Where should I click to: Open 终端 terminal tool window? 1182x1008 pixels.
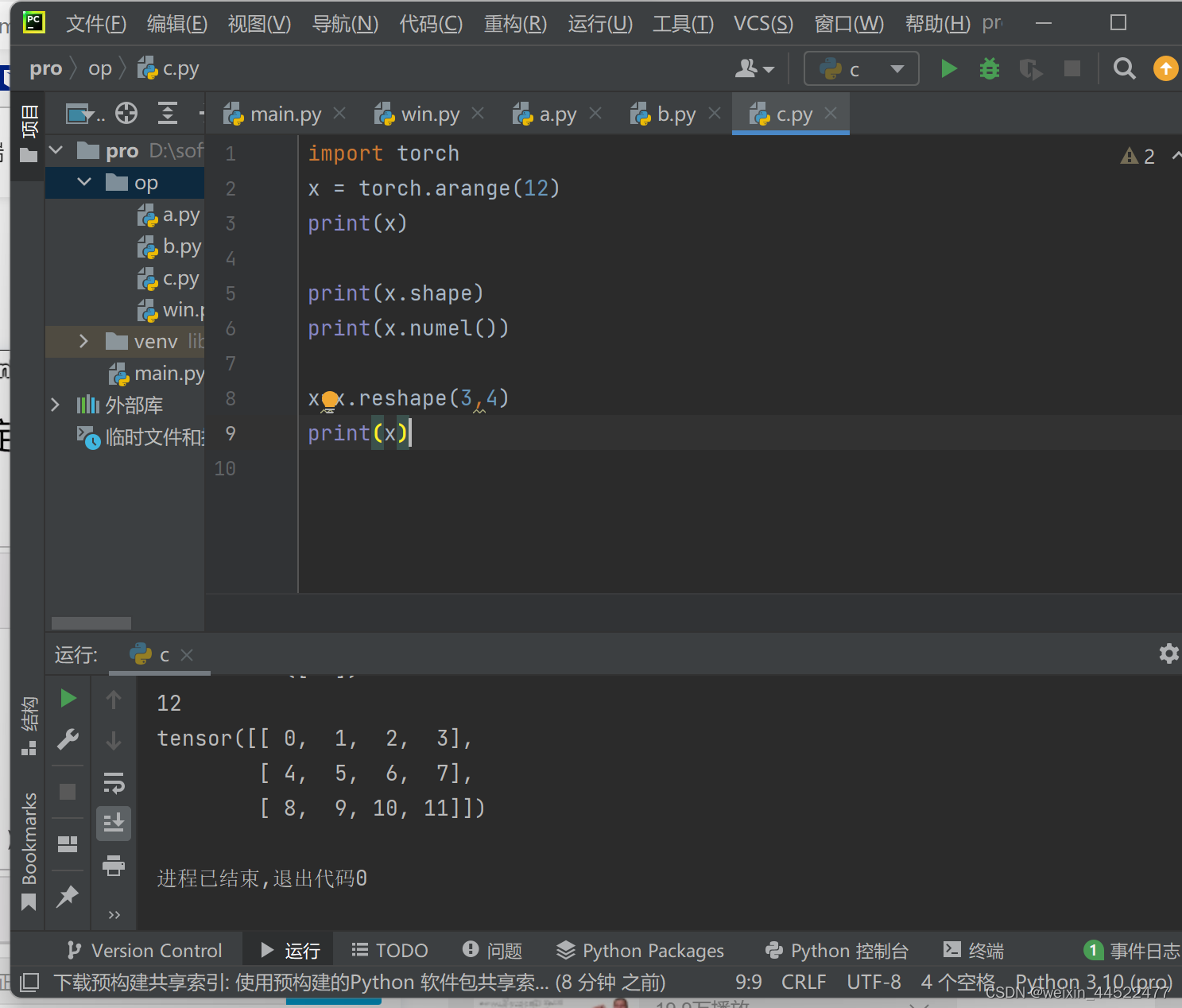click(x=974, y=950)
